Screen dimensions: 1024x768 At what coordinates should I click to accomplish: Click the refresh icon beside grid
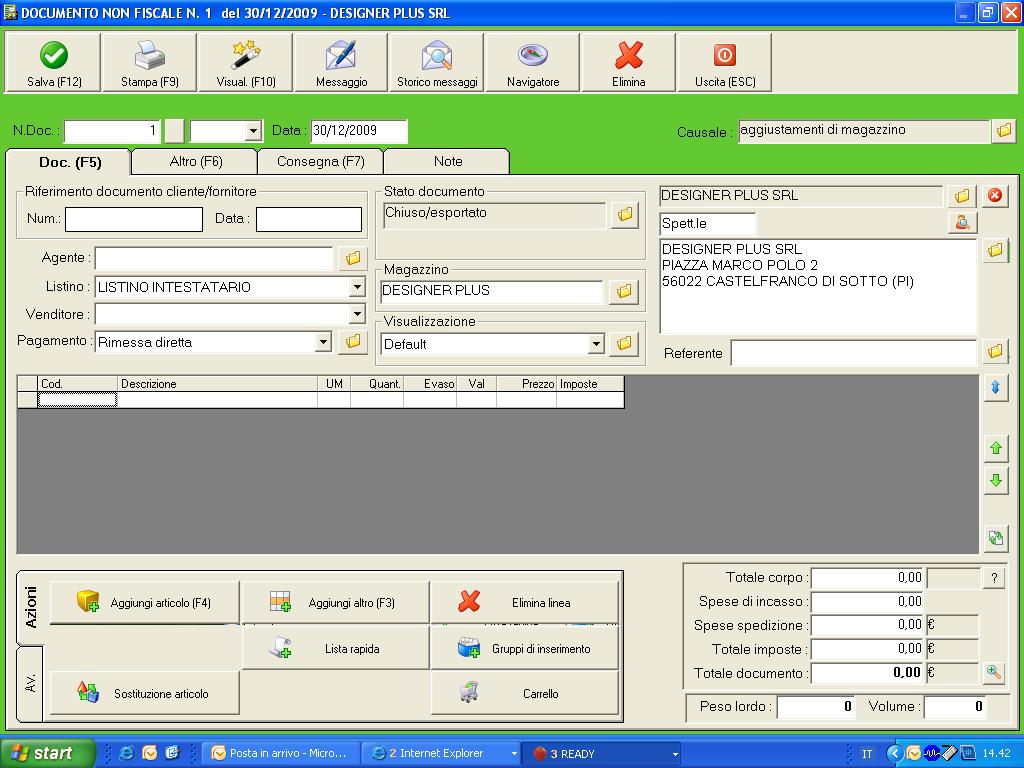pyautogui.click(x=995, y=538)
